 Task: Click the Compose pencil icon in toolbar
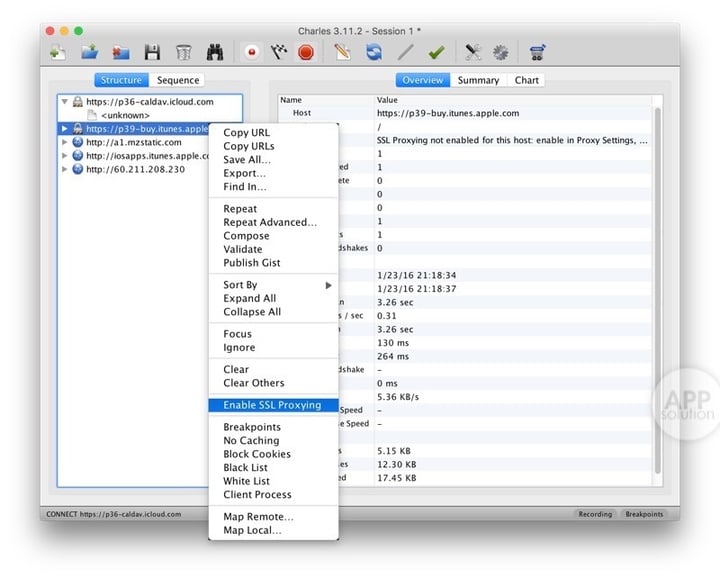pyautogui.click(x=343, y=52)
